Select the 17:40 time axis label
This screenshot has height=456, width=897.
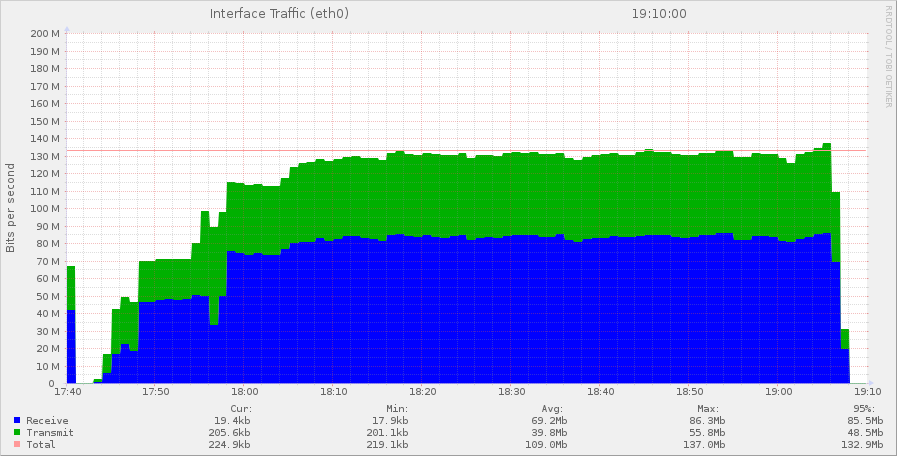[67, 392]
